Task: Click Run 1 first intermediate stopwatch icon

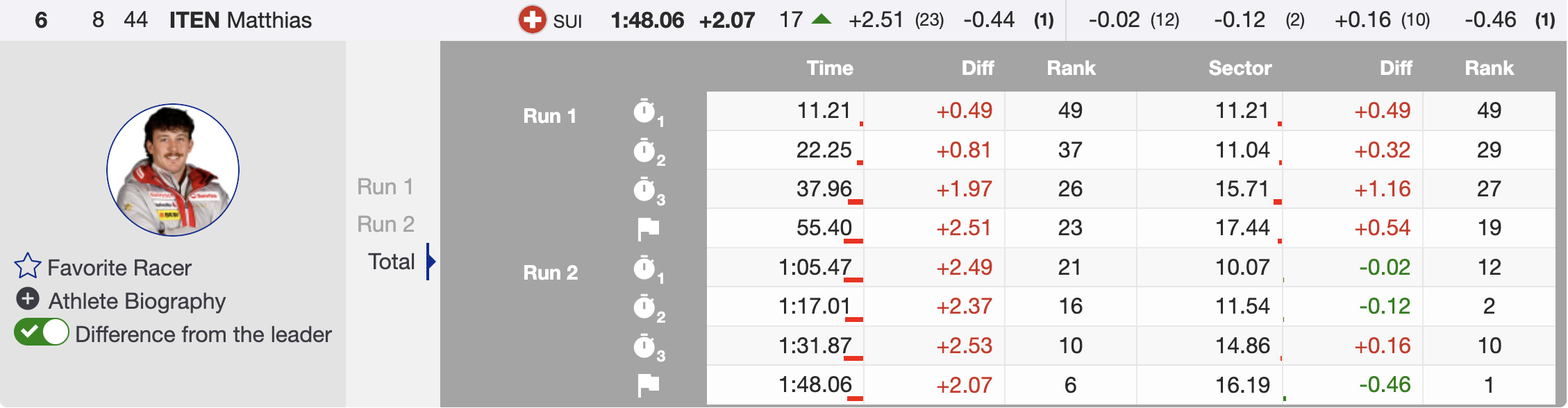Action: 645,112
